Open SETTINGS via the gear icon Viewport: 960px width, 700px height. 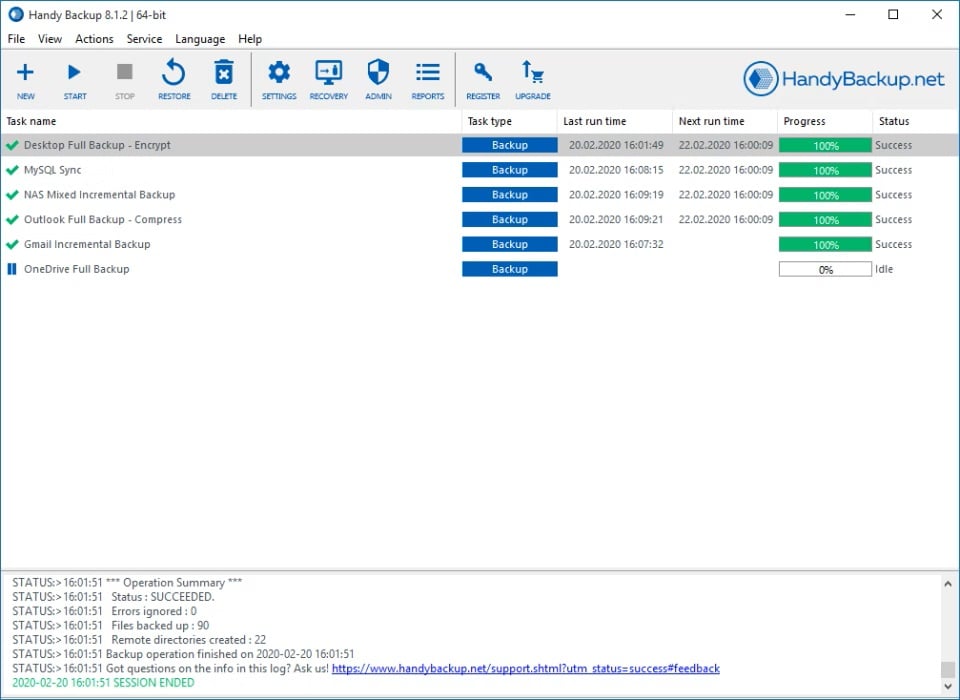click(279, 80)
